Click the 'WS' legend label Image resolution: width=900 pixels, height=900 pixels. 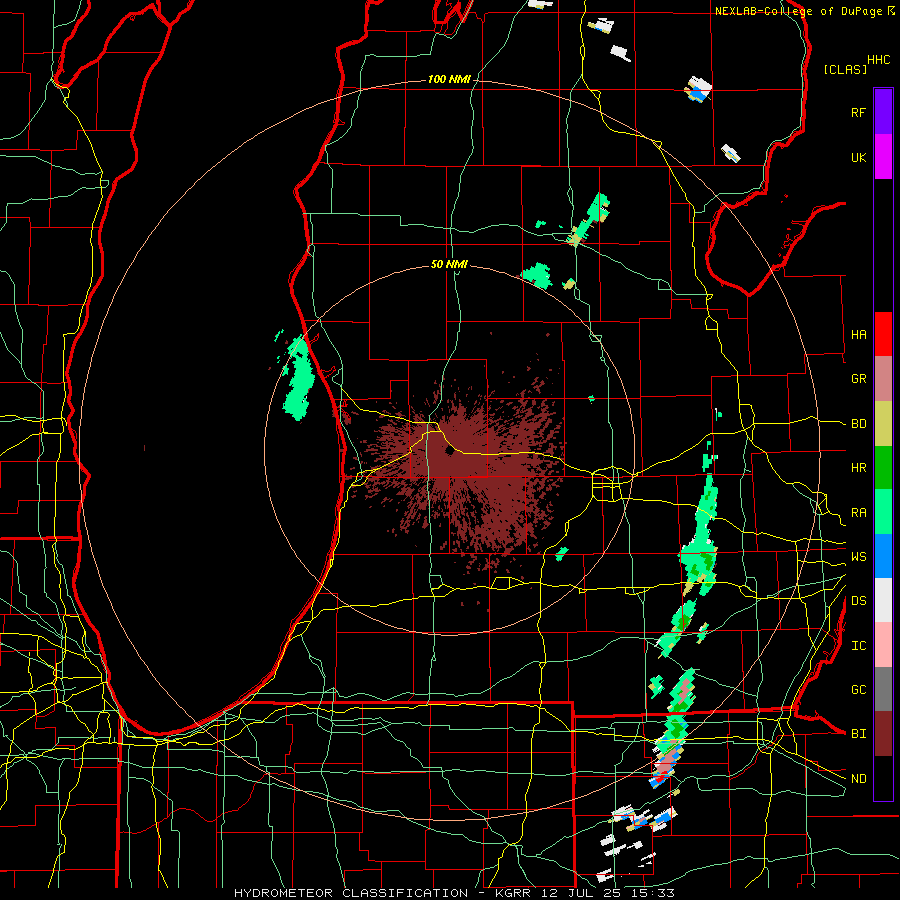[858, 557]
